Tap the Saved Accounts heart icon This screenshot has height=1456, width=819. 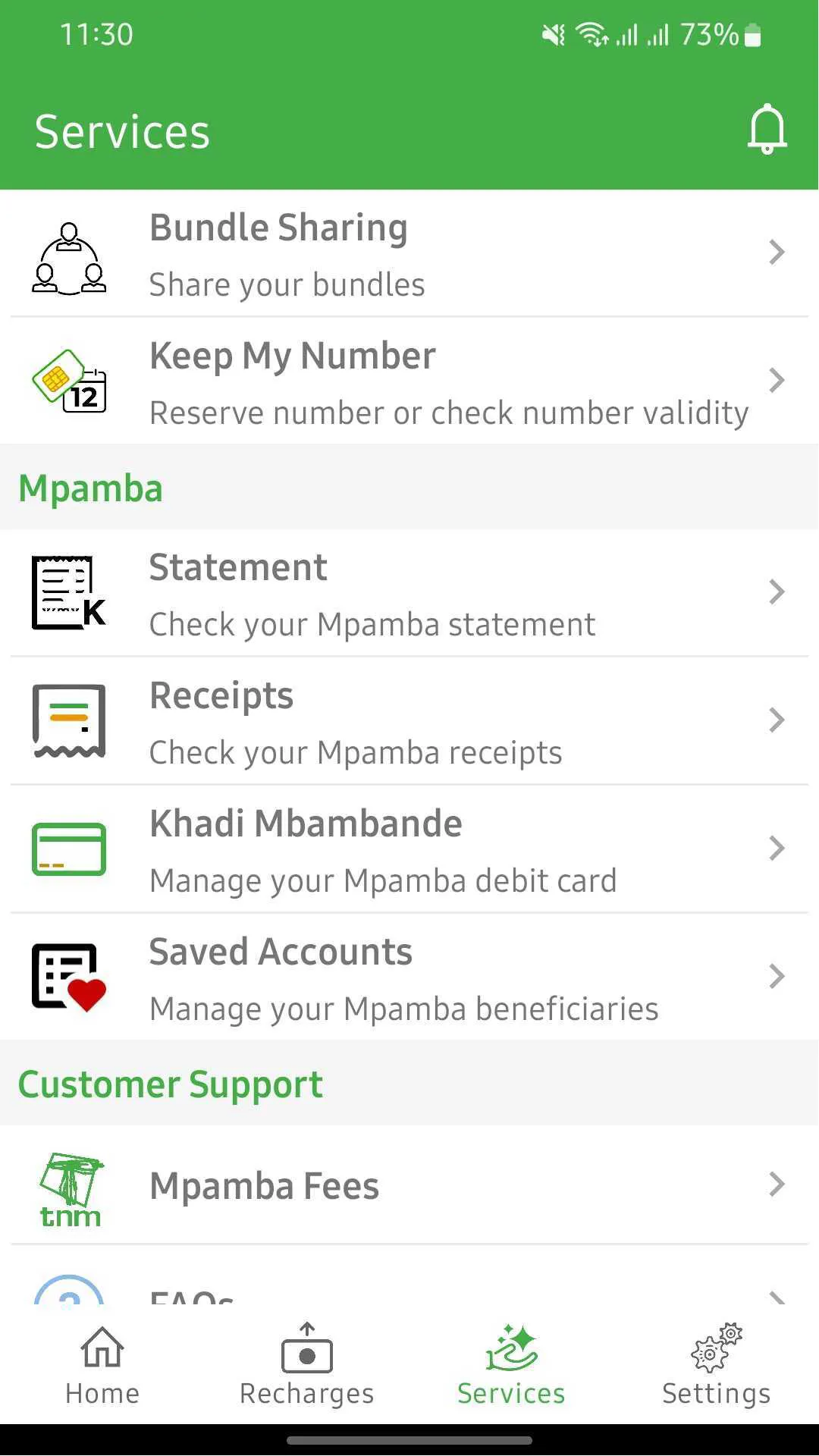pyautogui.click(x=69, y=977)
